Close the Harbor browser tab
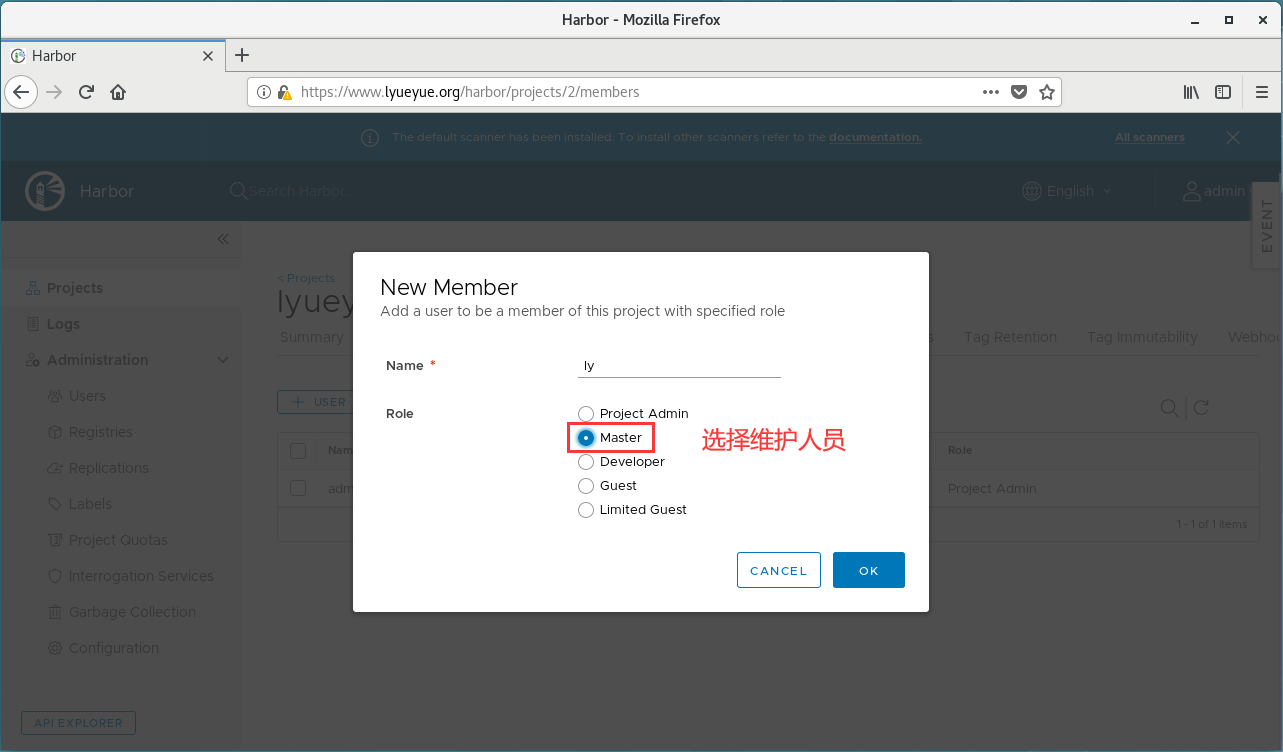Screen dimensions: 1283x752 [x=208, y=56]
